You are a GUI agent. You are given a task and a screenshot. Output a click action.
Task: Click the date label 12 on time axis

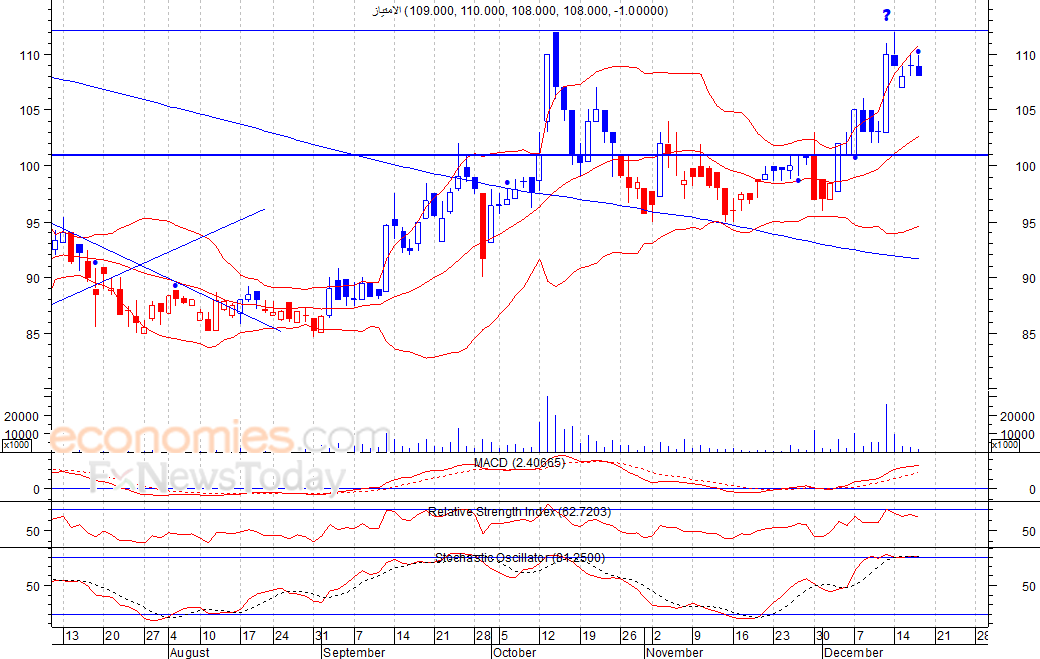548,636
